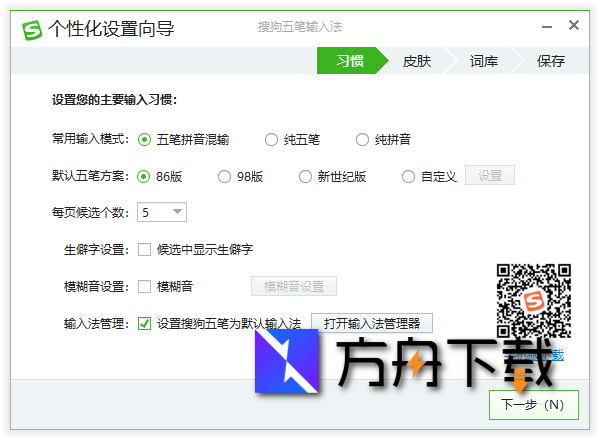Click the 默认五笔方案 label
The image size is (600, 440).
click(x=90, y=176)
